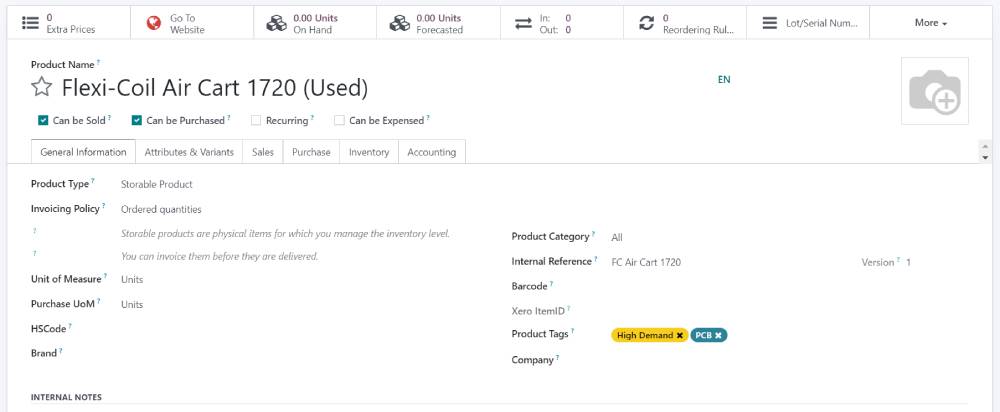Click the Internal Notes section heading
Viewport: 1000px width, 412px height.
point(66,397)
